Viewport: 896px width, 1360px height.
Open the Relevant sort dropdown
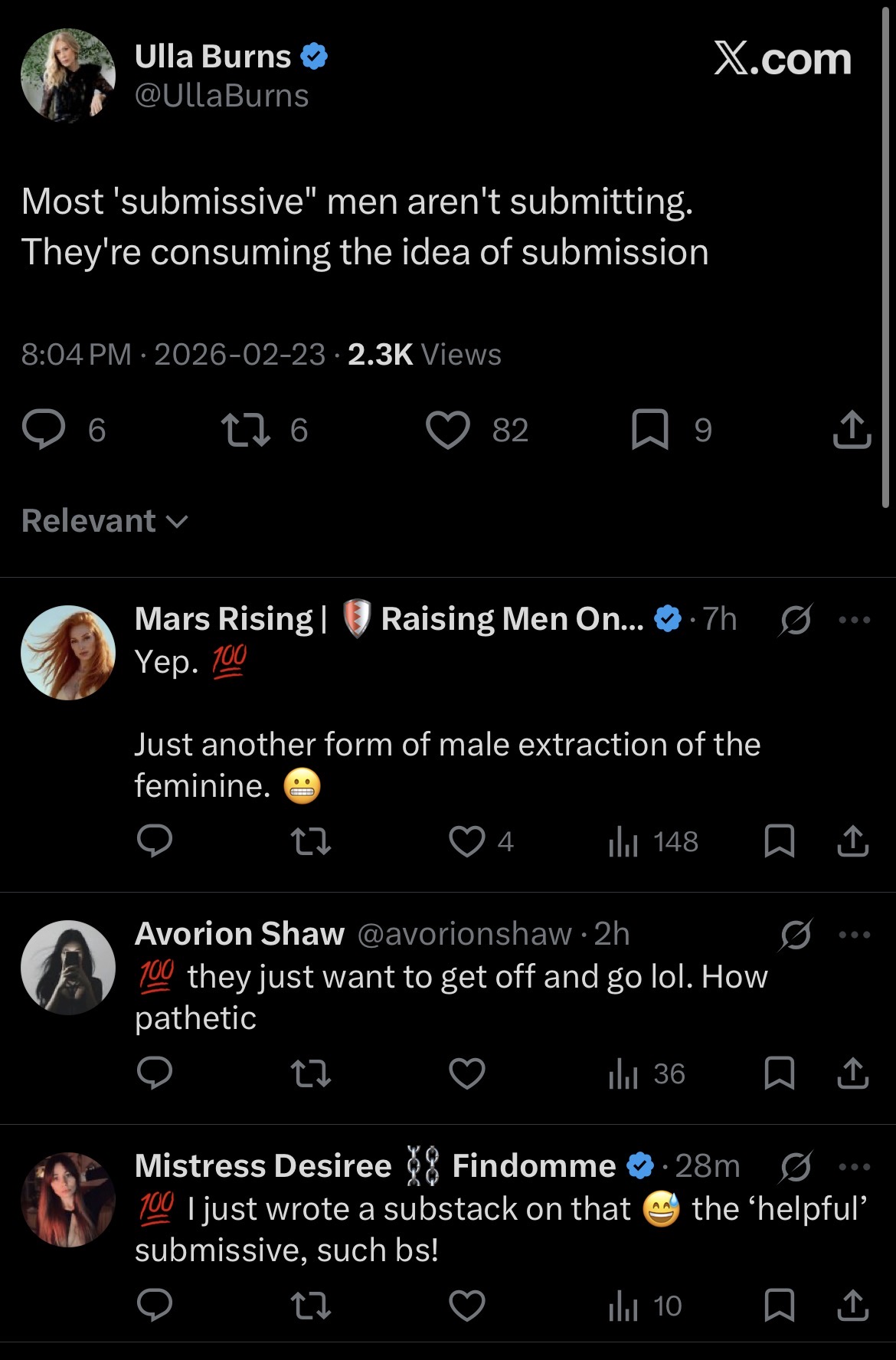(x=105, y=521)
